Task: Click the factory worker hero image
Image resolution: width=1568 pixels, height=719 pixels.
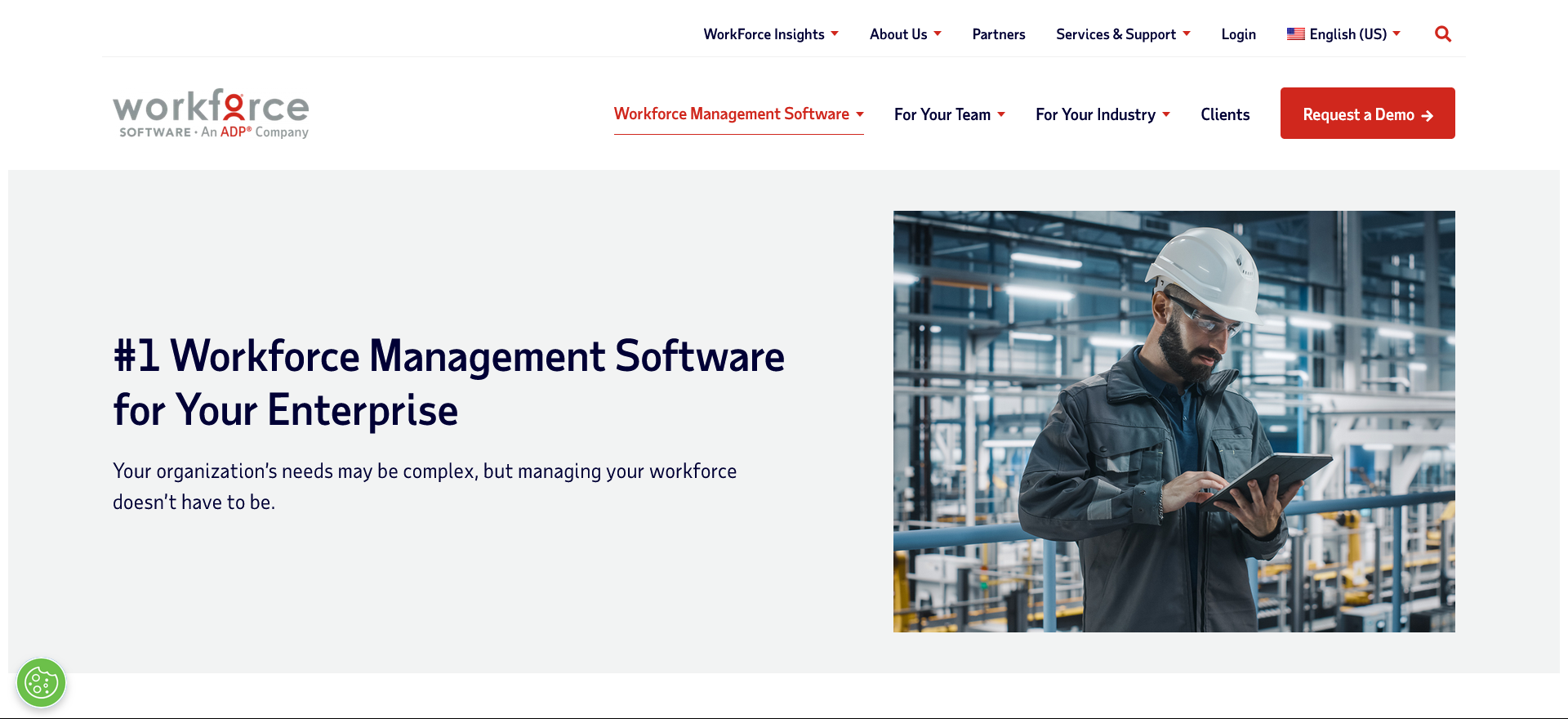Action: (x=1174, y=422)
